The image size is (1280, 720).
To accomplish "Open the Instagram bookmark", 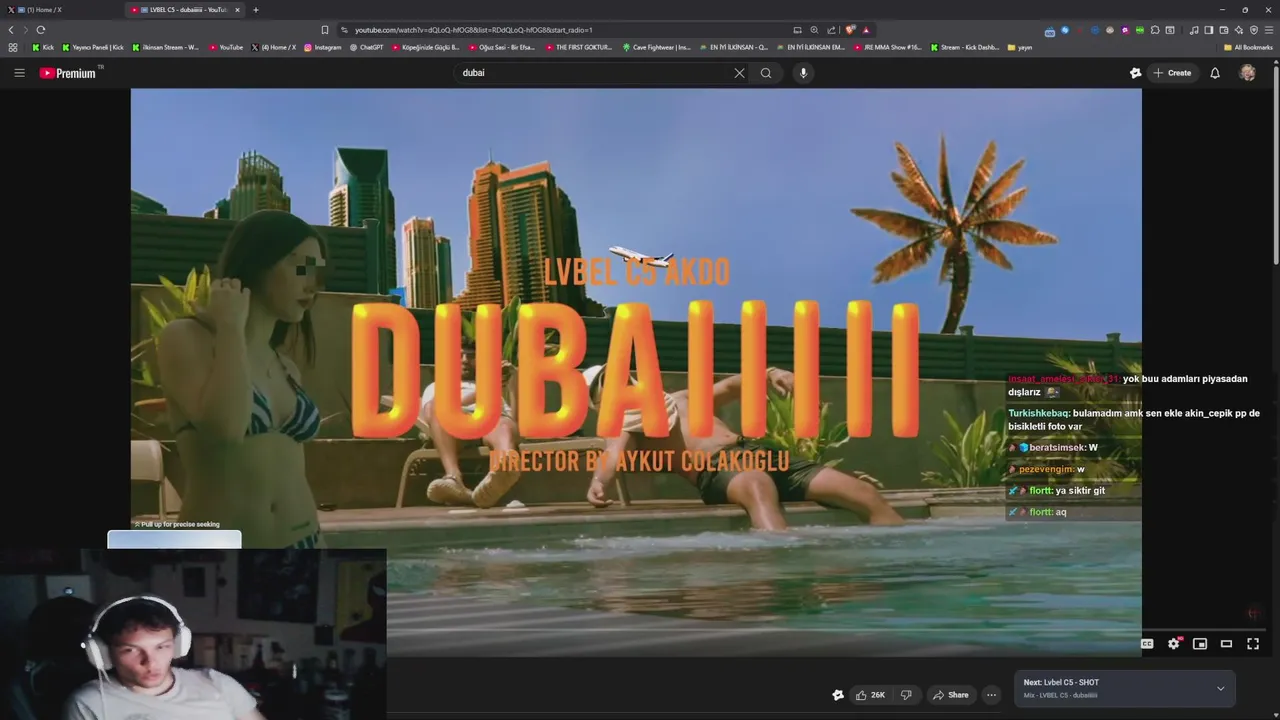I will coord(322,47).
